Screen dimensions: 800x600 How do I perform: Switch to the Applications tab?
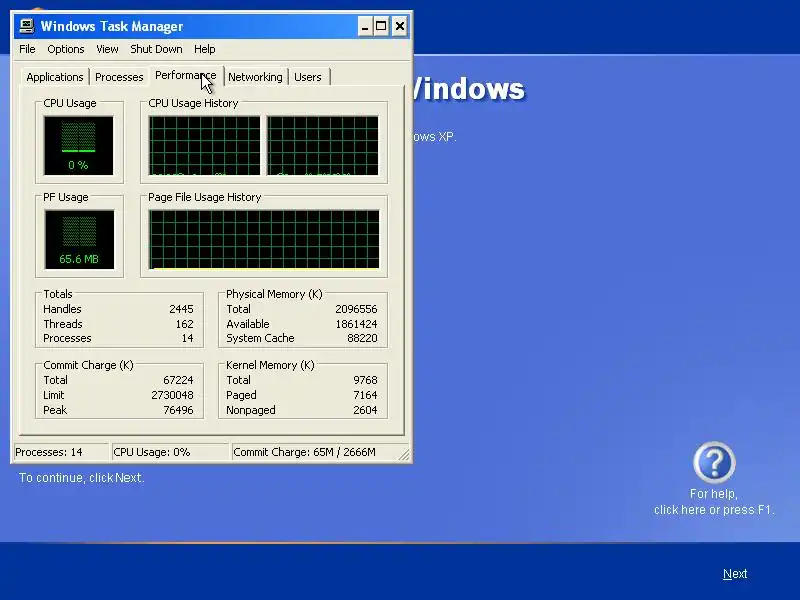(55, 77)
